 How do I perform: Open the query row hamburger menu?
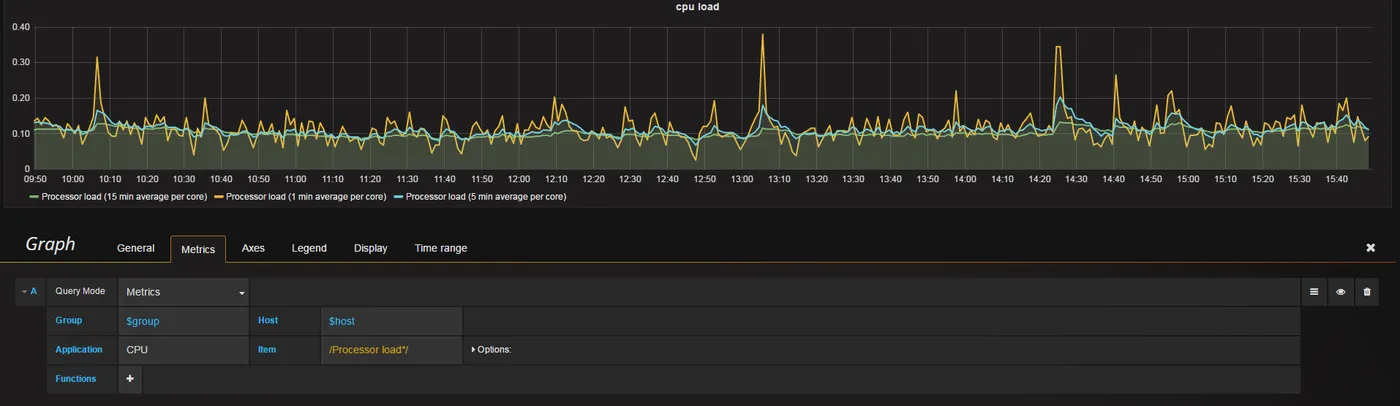coord(1315,292)
